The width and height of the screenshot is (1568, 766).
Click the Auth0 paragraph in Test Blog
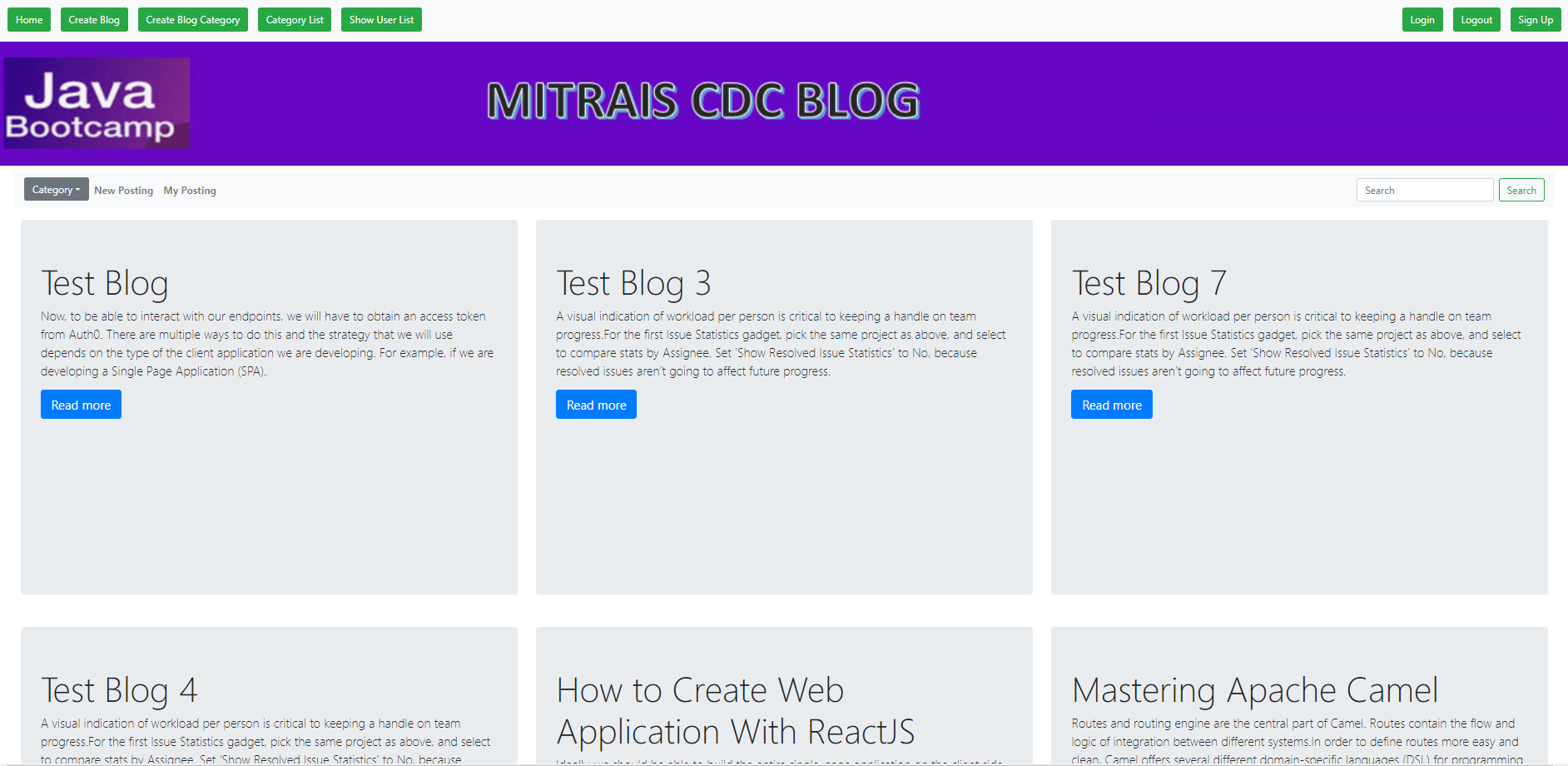point(267,344)
